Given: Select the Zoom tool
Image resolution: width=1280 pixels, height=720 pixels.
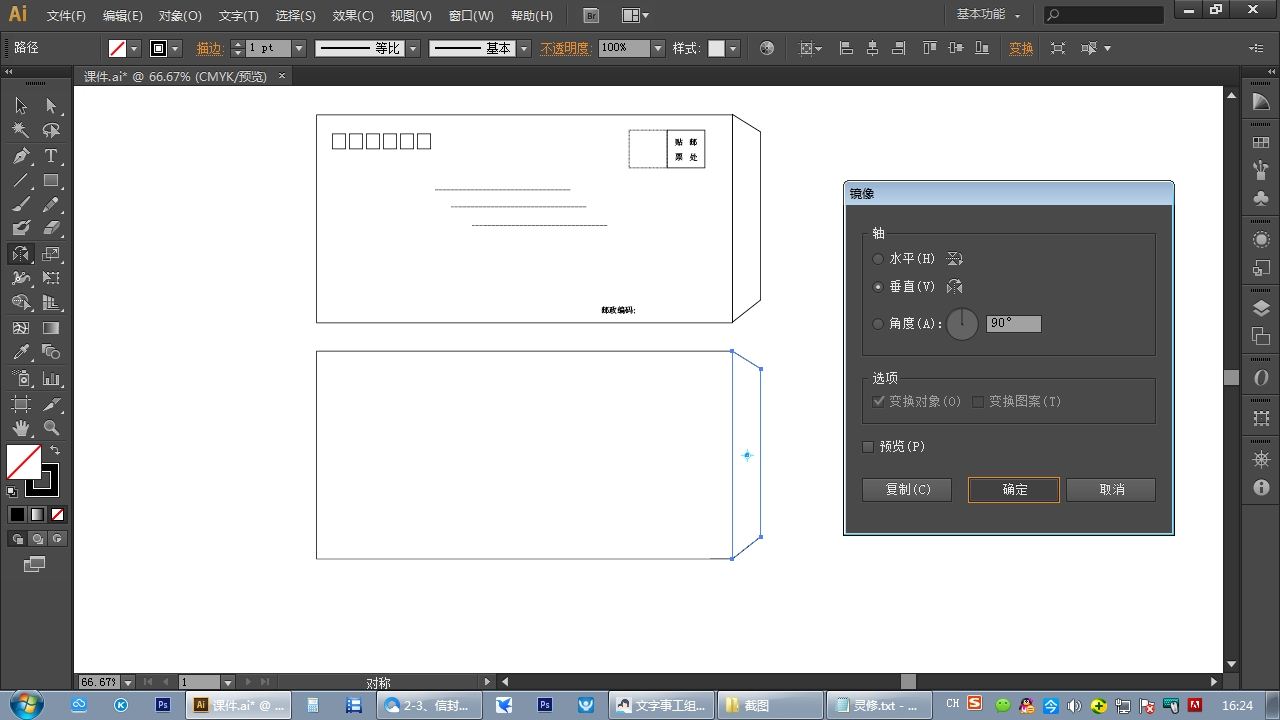Looking at the screenshot, I should (51, 428).
